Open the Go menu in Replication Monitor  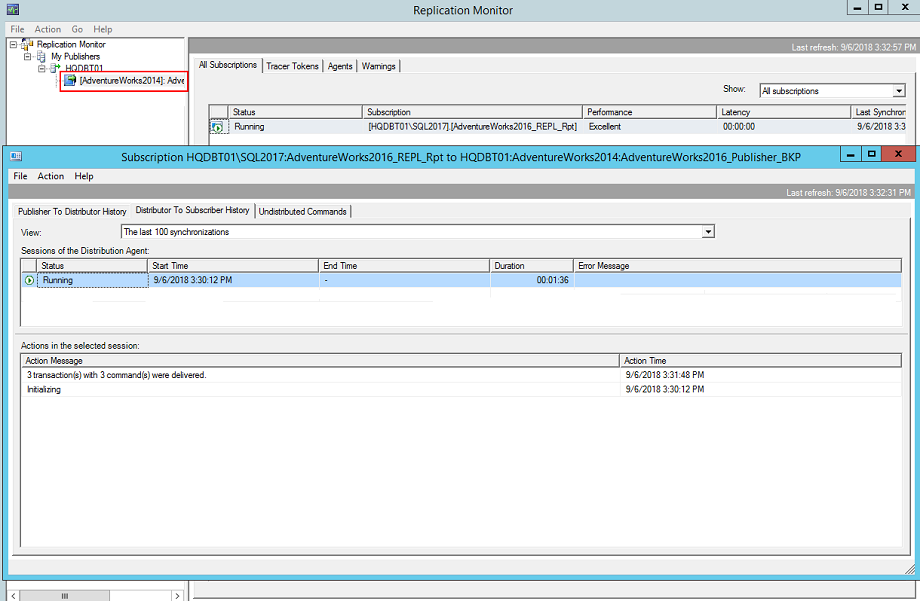(77, 30)
